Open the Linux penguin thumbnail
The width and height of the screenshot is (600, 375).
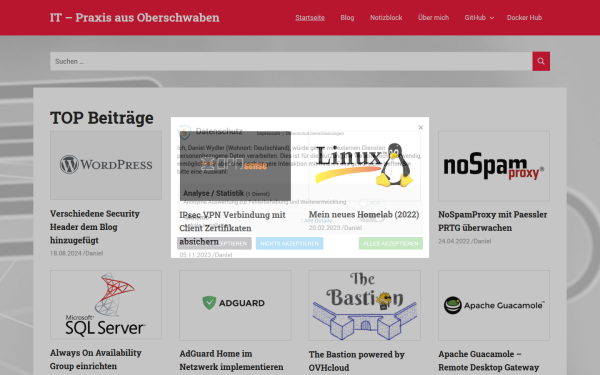tap(364, 166)
